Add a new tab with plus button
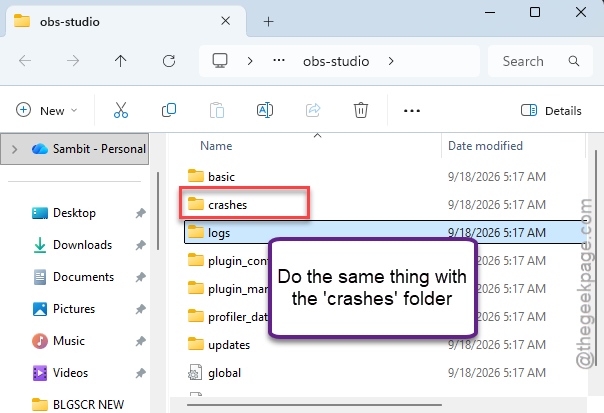Image resolution: width=604 pixels, height=413 pixels. pyautogui.click(x=268, y=22)
